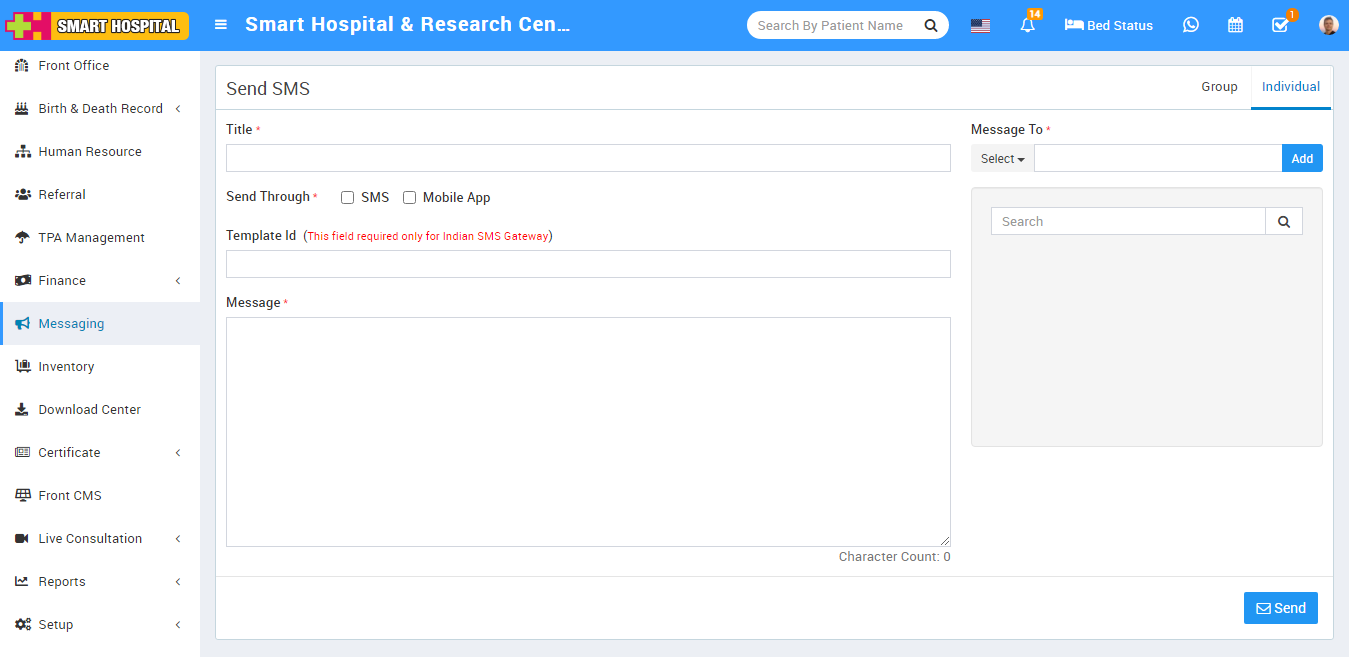Open Inventory from the sidebar

click(66, 367)
